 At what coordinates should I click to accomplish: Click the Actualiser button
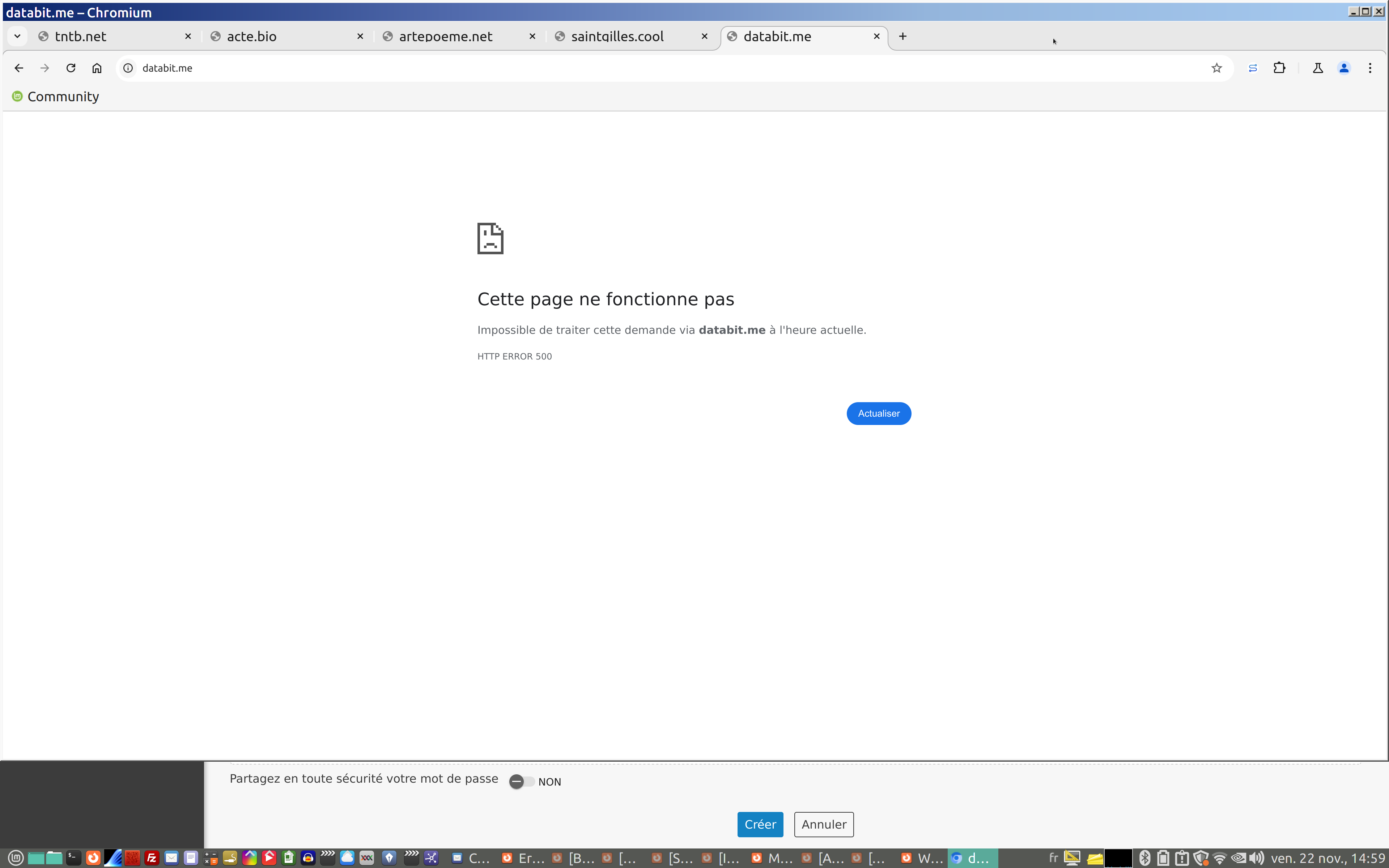pyautogui.click(x=878, y=413)
